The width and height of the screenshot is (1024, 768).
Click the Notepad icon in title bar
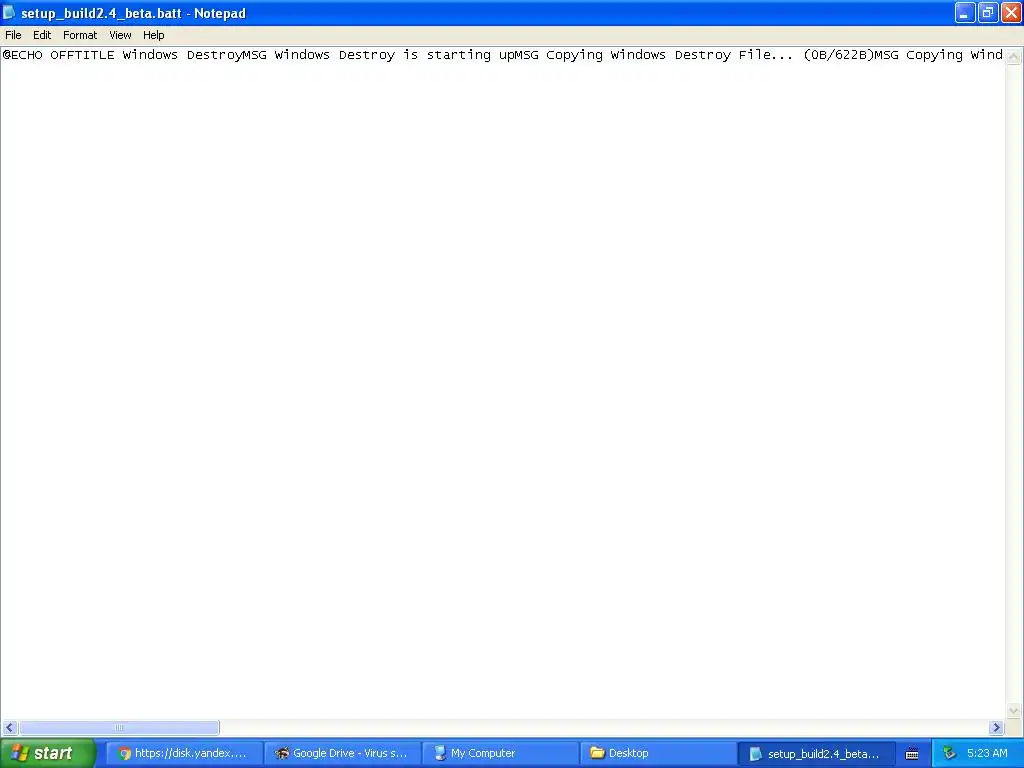point(9,13)
